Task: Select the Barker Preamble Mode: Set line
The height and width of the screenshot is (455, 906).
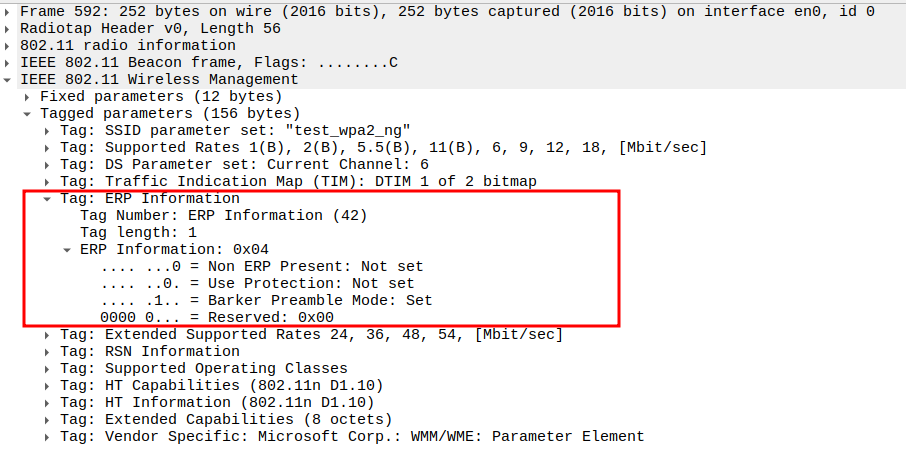Action: click(x=266, y=301)
